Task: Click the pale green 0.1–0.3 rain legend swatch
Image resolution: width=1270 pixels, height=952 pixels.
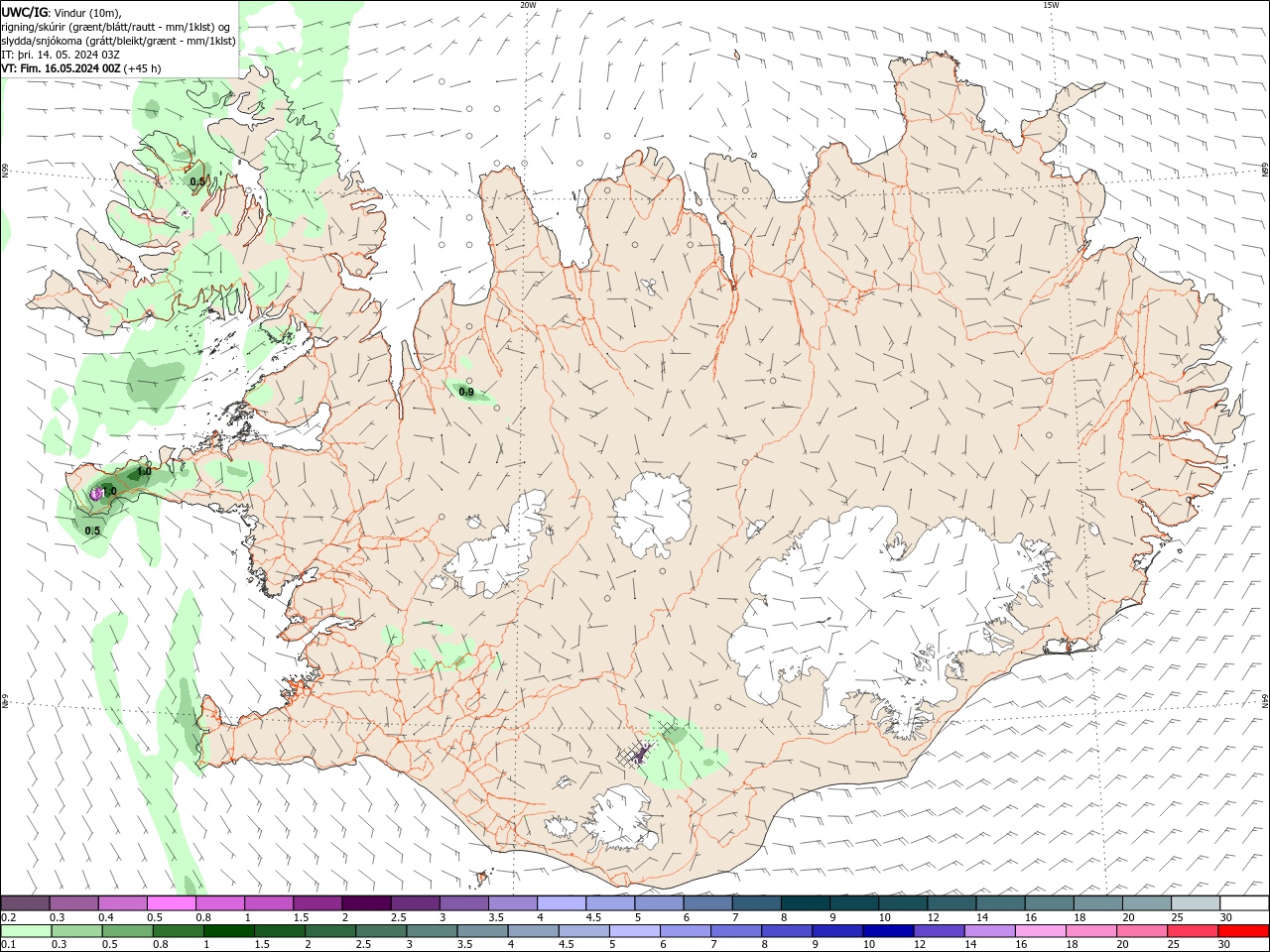Action: coord(25,931)
